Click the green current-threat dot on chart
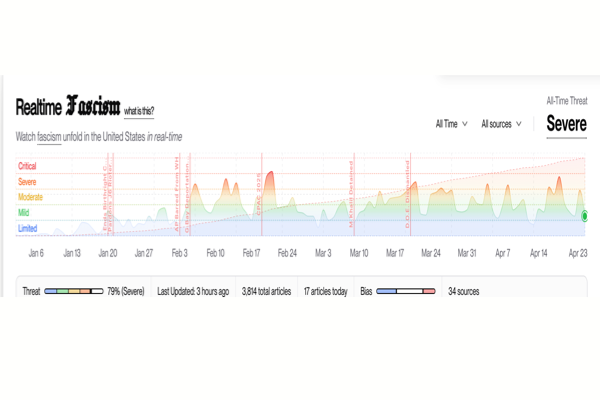The width and height of the screenshot is (600, 400). click(x=584, y=215)
